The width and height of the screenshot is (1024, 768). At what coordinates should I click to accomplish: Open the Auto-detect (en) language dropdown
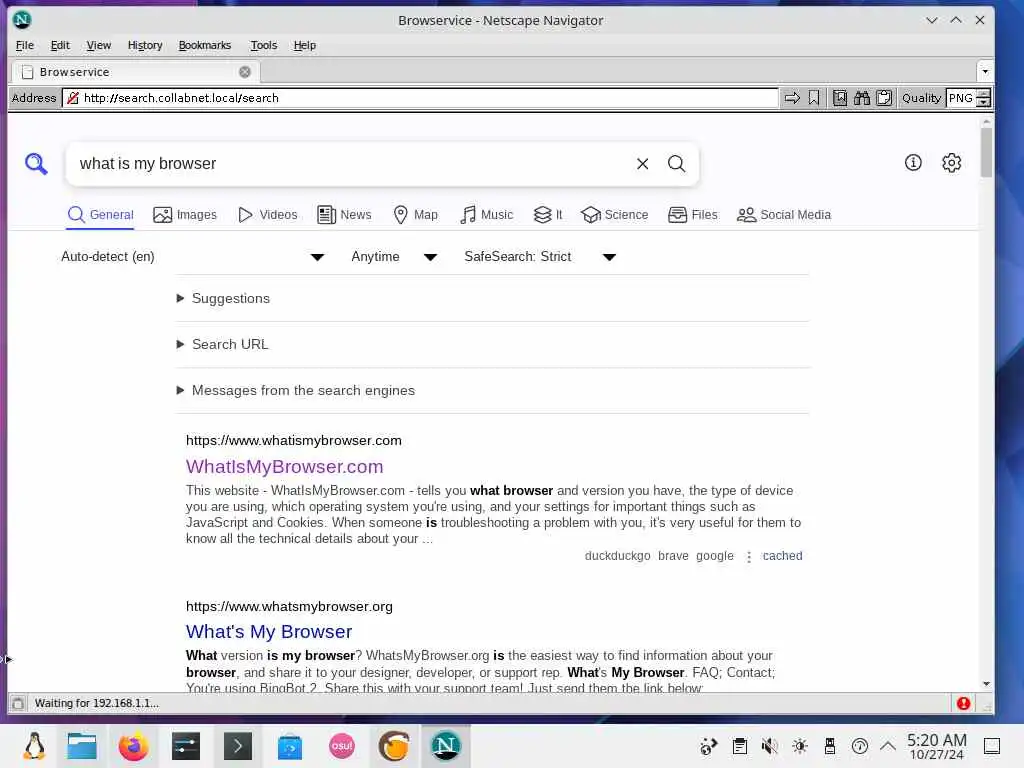[193, 257]
